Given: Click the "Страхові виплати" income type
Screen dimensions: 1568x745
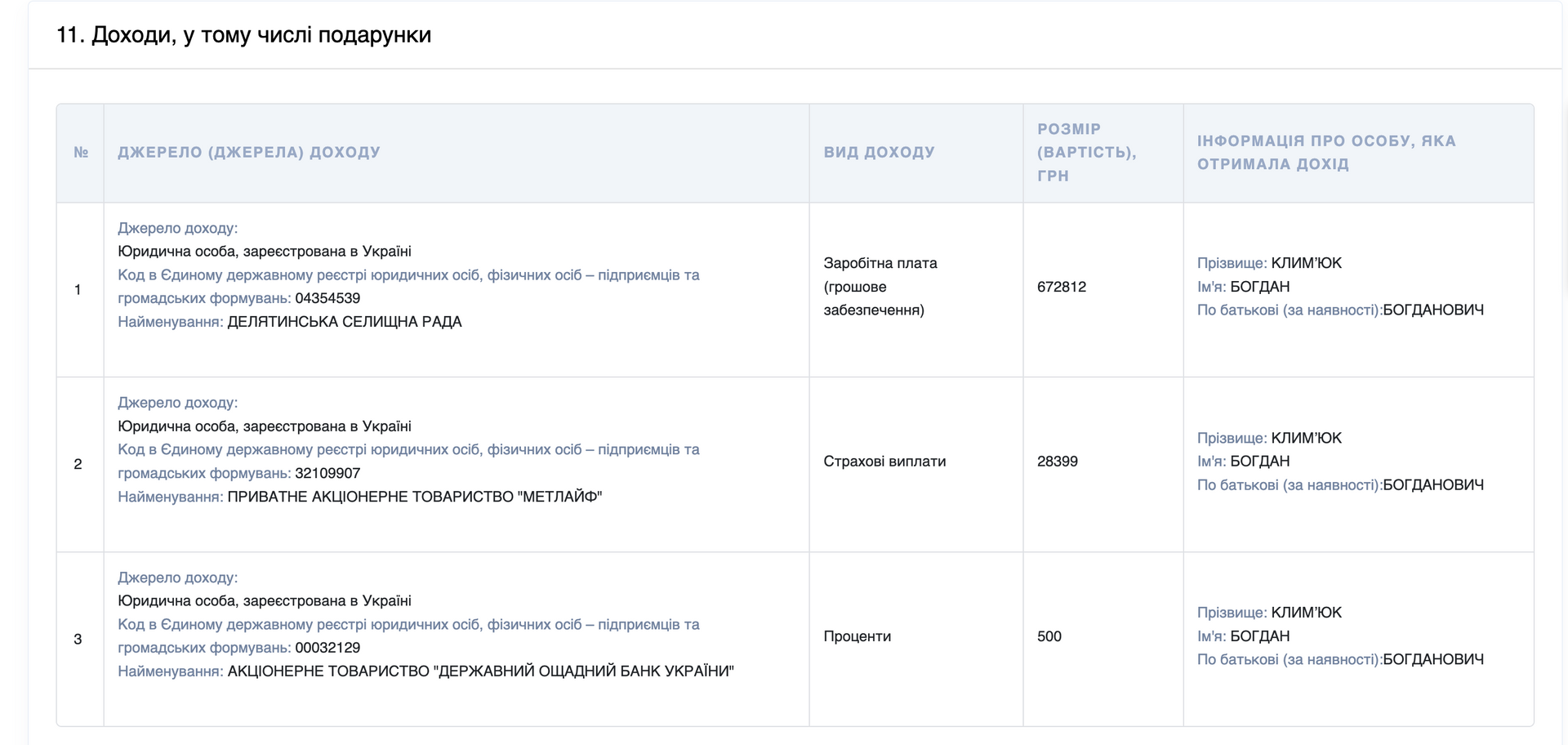Looking at the screenshot, I should tap(884, 462).
